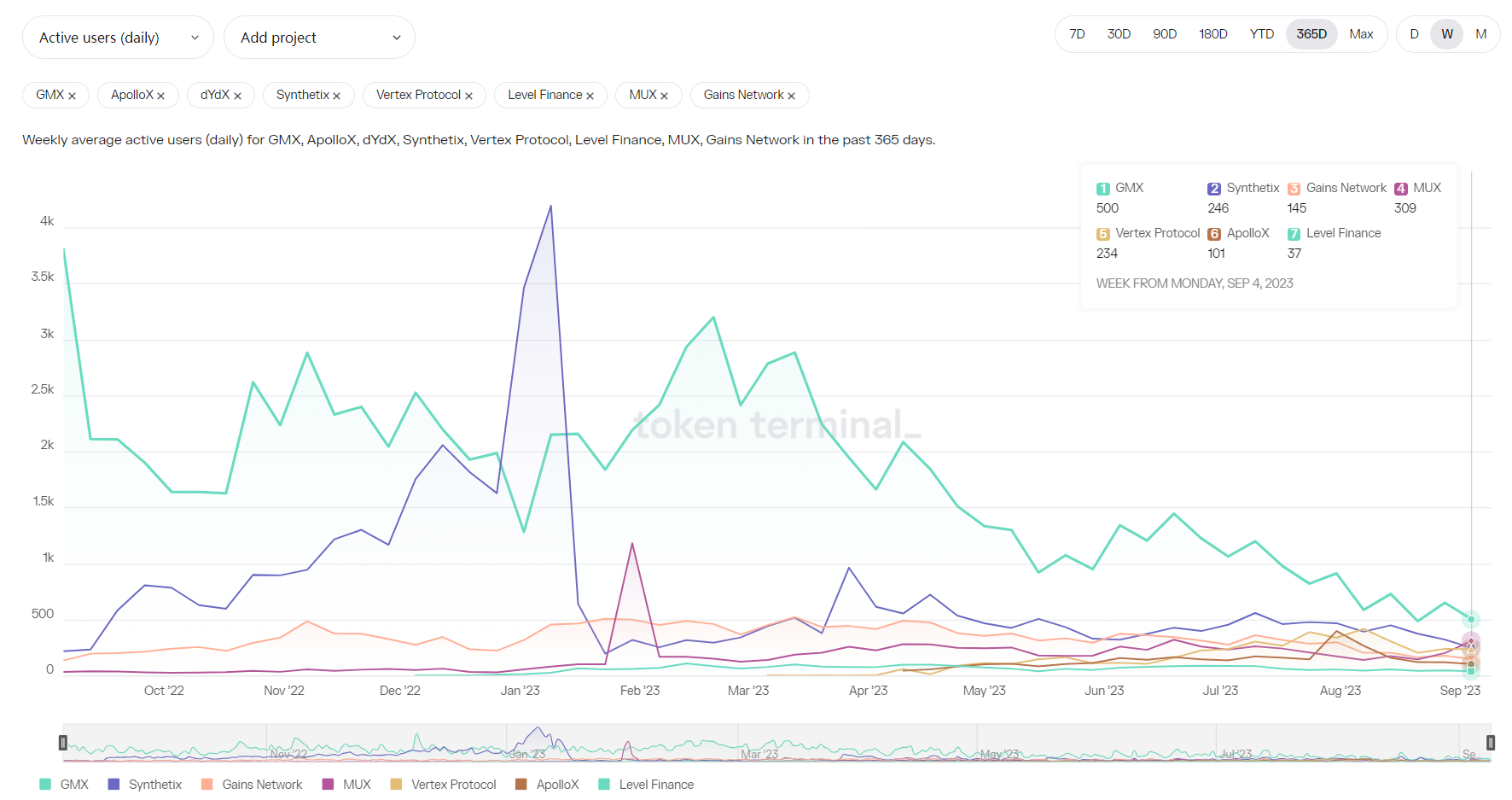Screen dimensions: 1512x800
Task: Click the x icon on dYdX chip
Action: [237, 96]
